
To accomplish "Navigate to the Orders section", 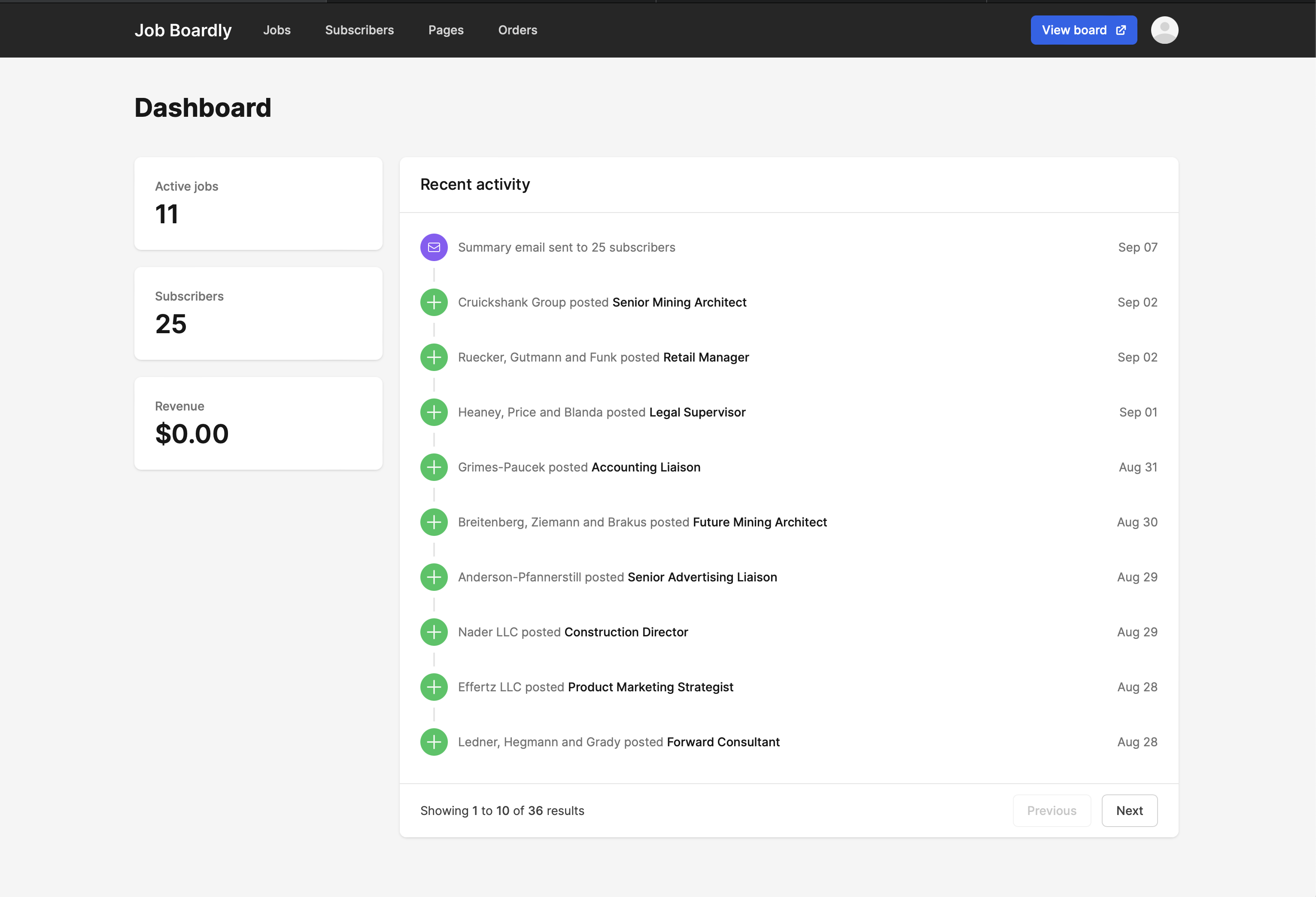I will coord(517,30).
